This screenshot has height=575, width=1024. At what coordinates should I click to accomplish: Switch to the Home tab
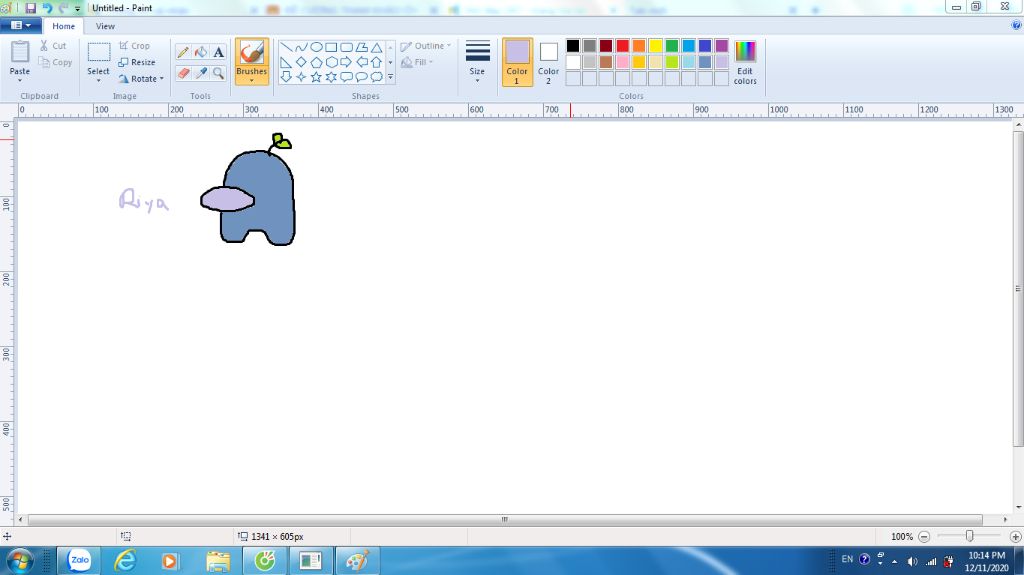click(x=63, y=26)
